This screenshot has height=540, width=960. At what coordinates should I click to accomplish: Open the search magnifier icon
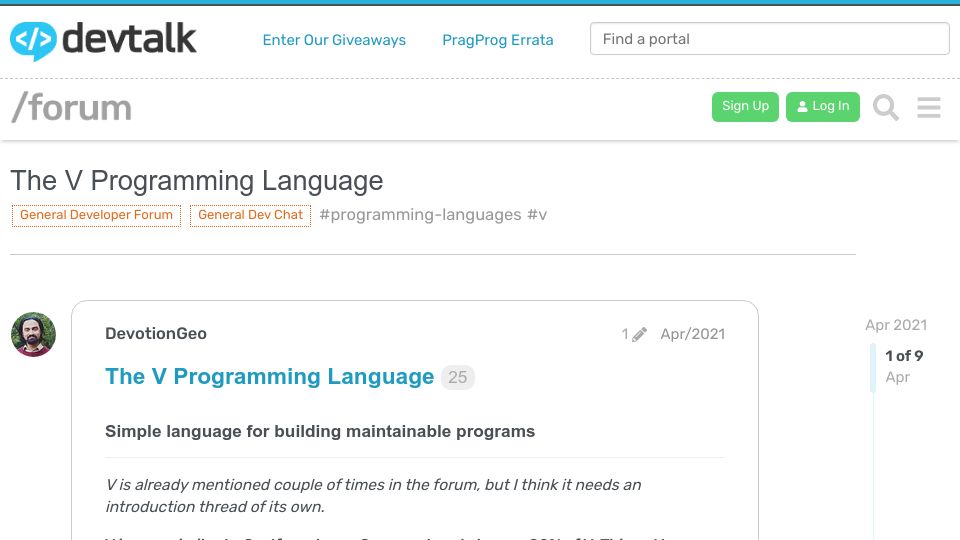click(x=885, y=107)
